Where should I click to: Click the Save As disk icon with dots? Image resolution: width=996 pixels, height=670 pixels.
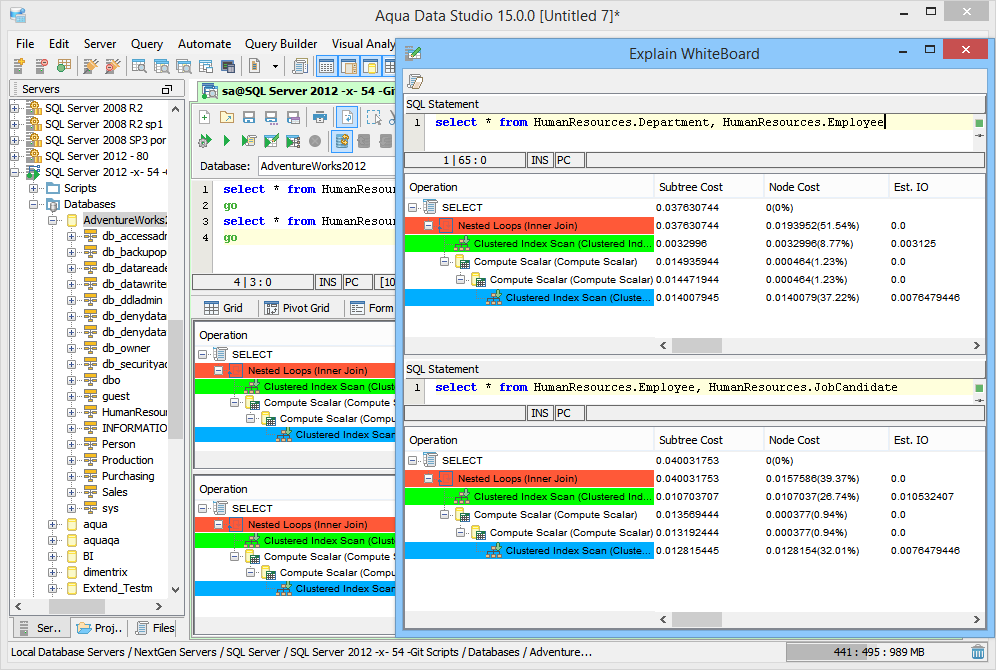[271, 117]
